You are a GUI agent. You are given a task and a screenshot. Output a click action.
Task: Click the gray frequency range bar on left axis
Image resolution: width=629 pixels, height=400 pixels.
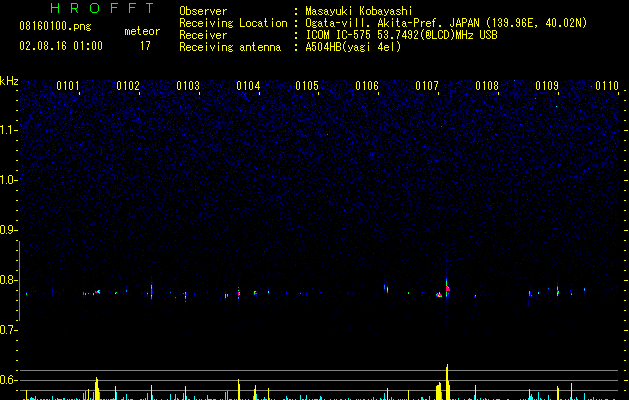(19, 280)
